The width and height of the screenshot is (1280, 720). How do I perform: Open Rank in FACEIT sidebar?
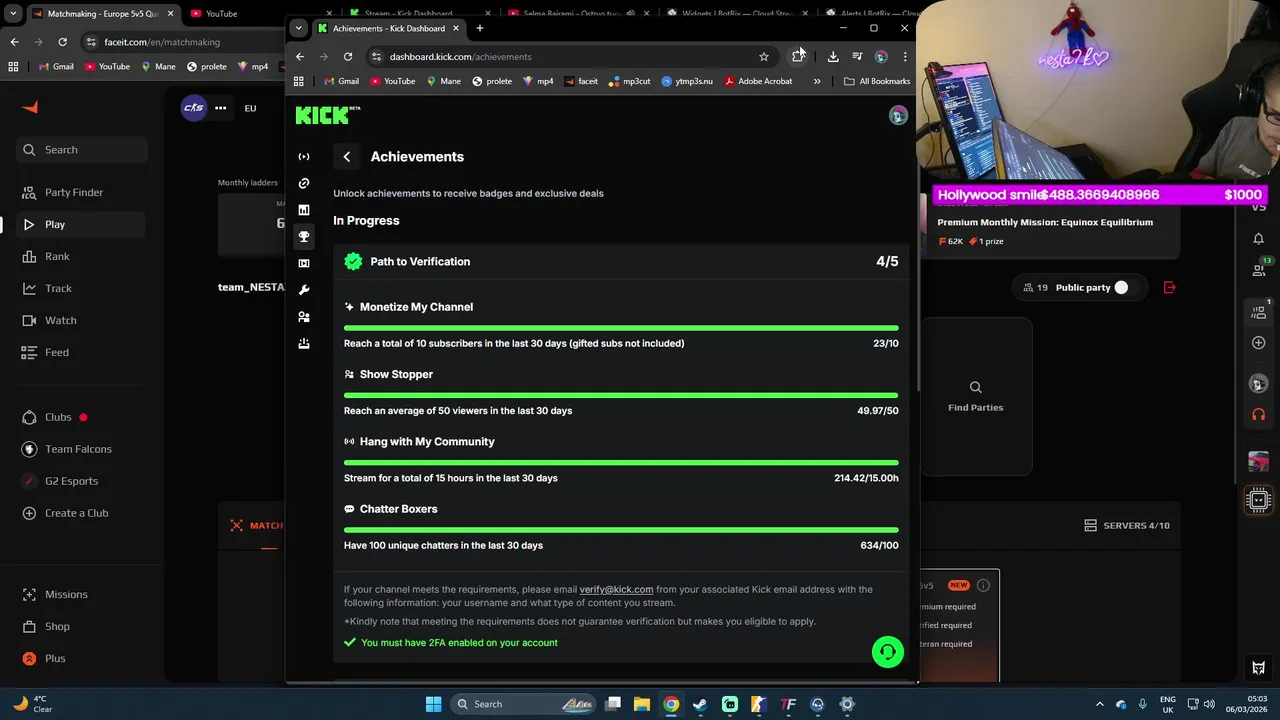(82, 257)
